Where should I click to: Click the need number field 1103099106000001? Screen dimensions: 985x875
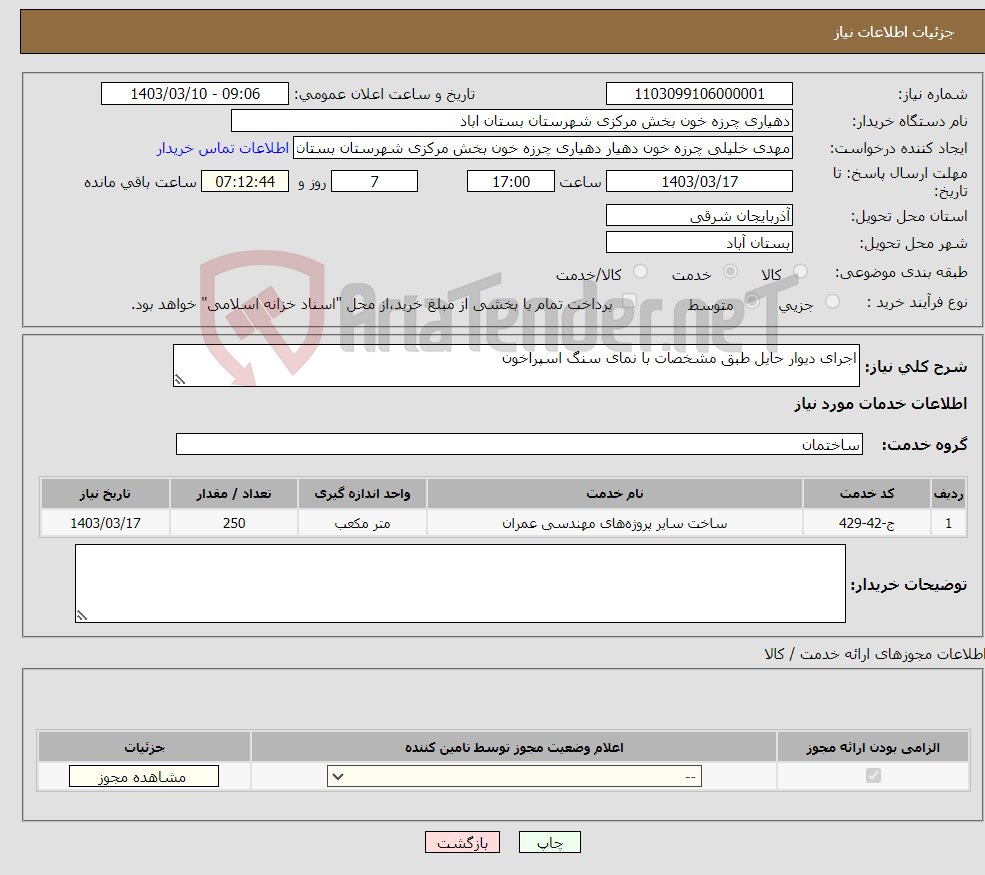[x=699, y=94]
